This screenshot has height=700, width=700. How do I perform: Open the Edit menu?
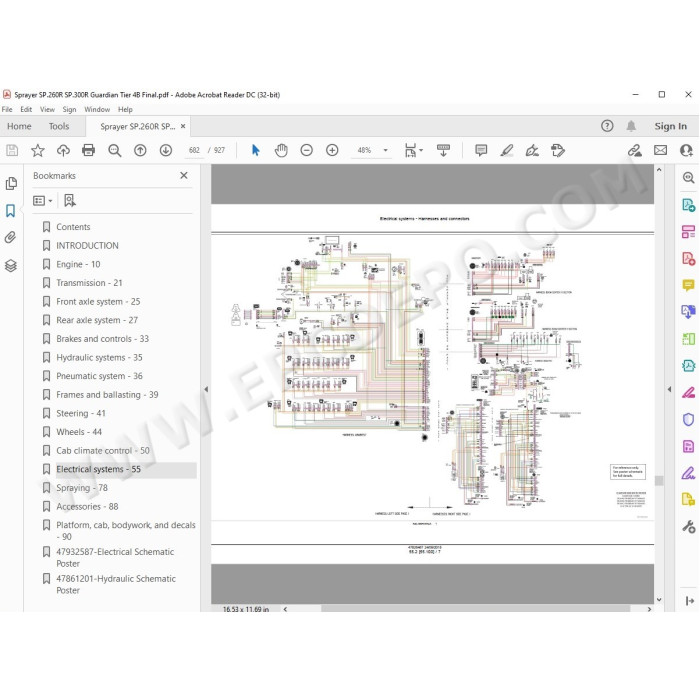click(x=26, y=109)
